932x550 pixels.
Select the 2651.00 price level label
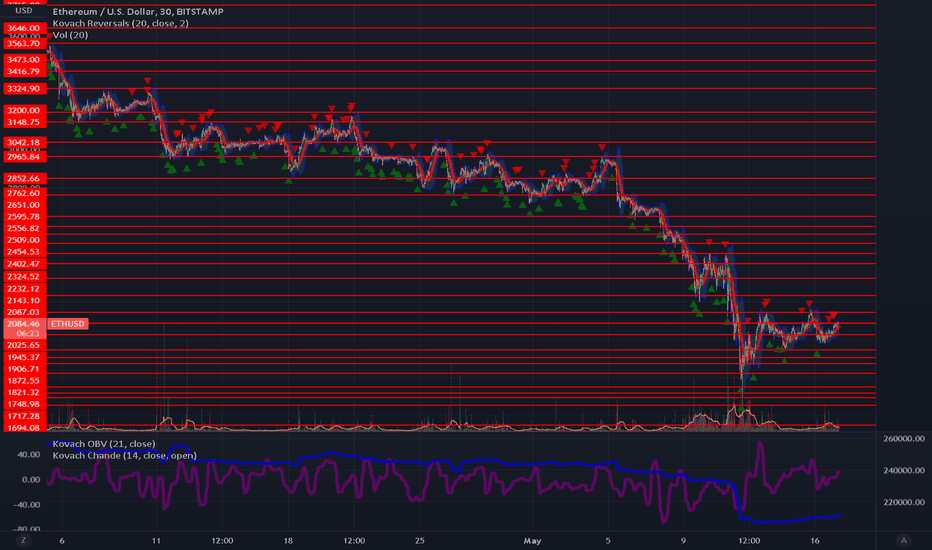pos(24,205)
